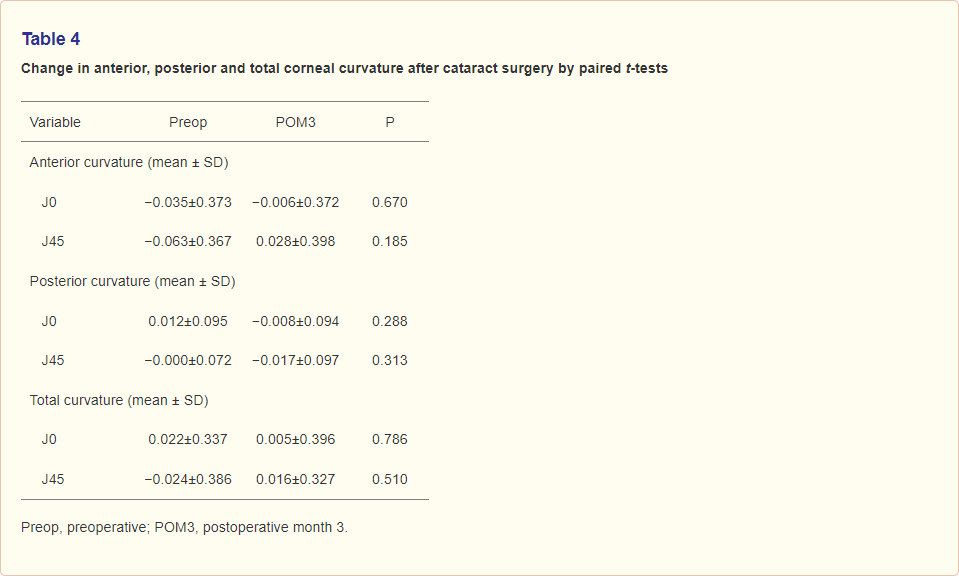Select the Variable column header
This screenshot has width=959, height=576.
[x=55, y=122]
